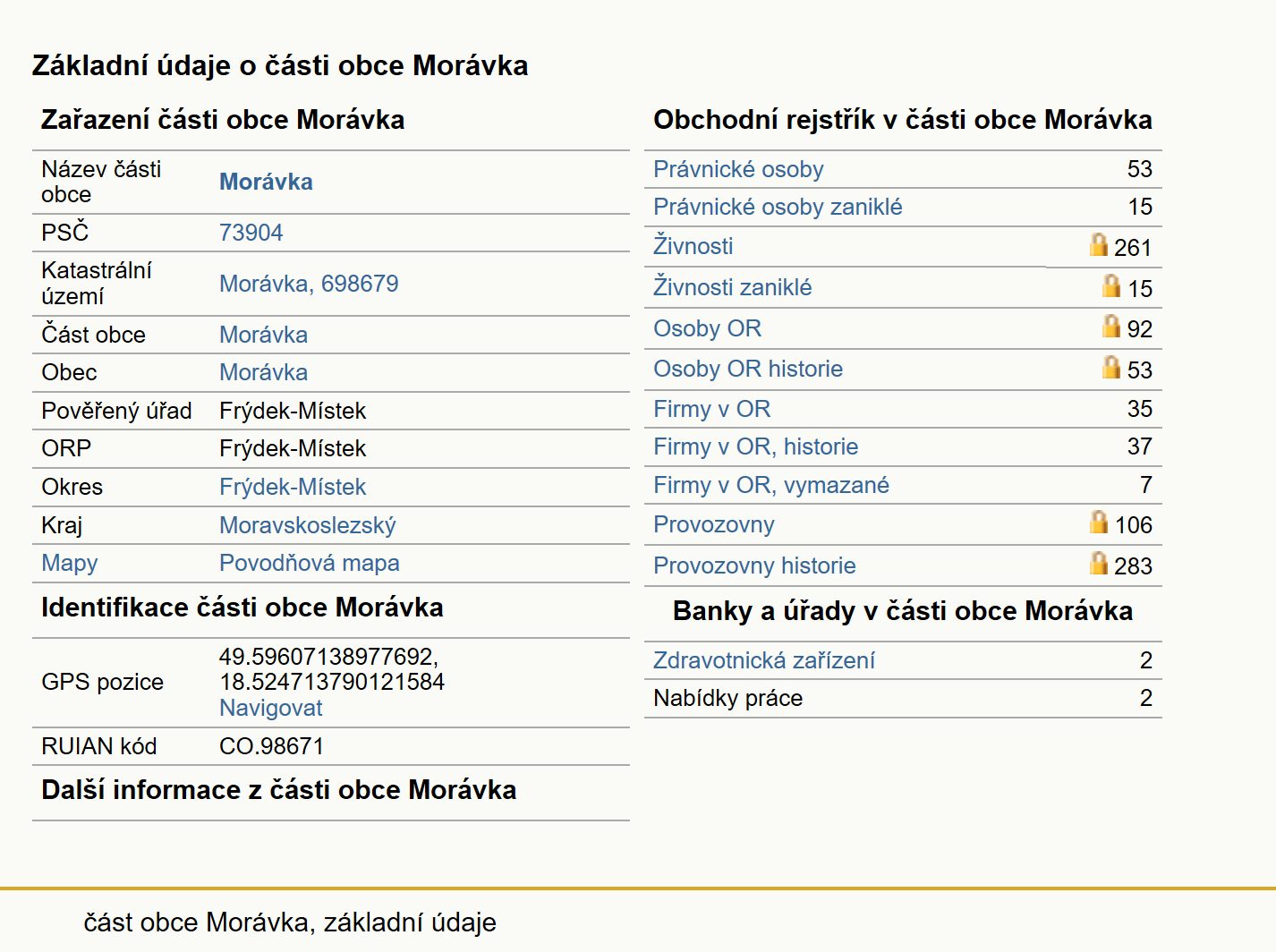Open the Mapy link

[69, 564]
